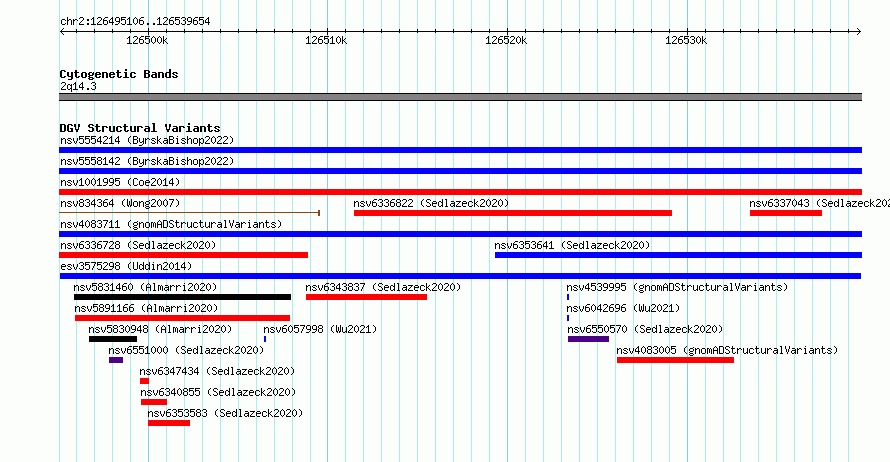Click the tiny blue nsv6057998 marker
The height and width of the screenshot is (462, 890).
pyautogui.click(x=265, y=339)
